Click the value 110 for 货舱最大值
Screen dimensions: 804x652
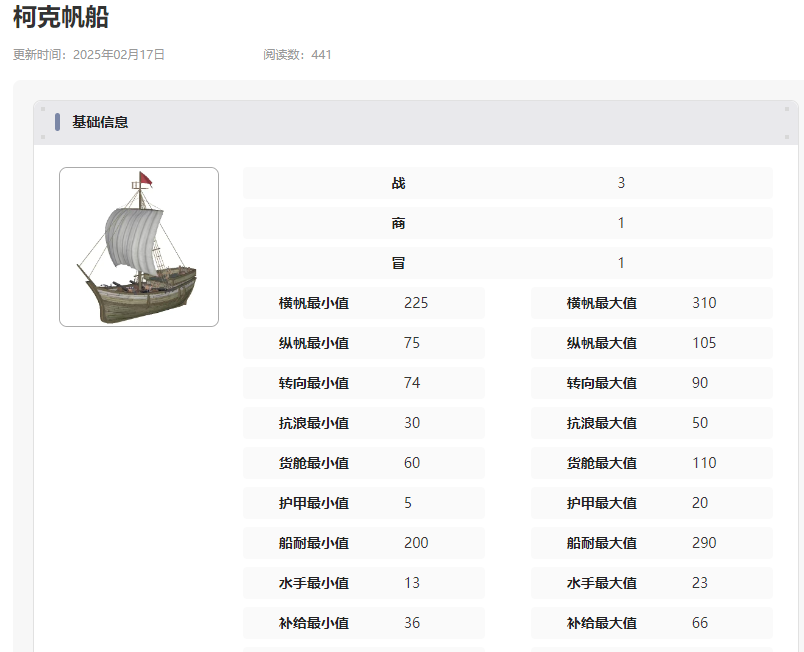pos(704,463)
